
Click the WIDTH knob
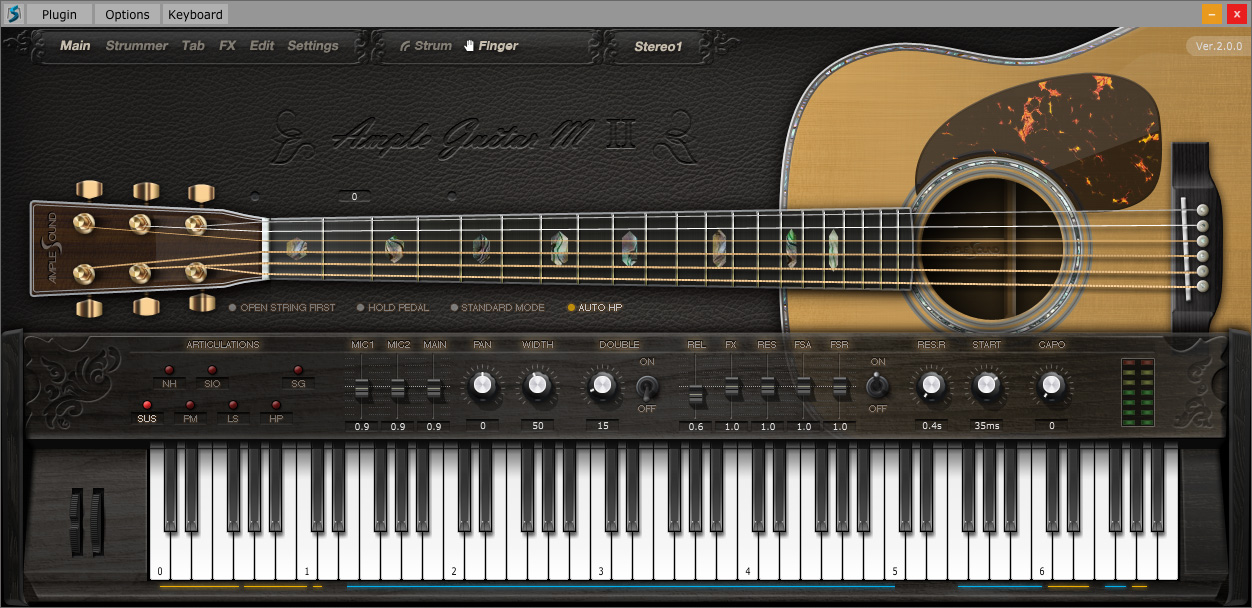[x=537, y=385]
